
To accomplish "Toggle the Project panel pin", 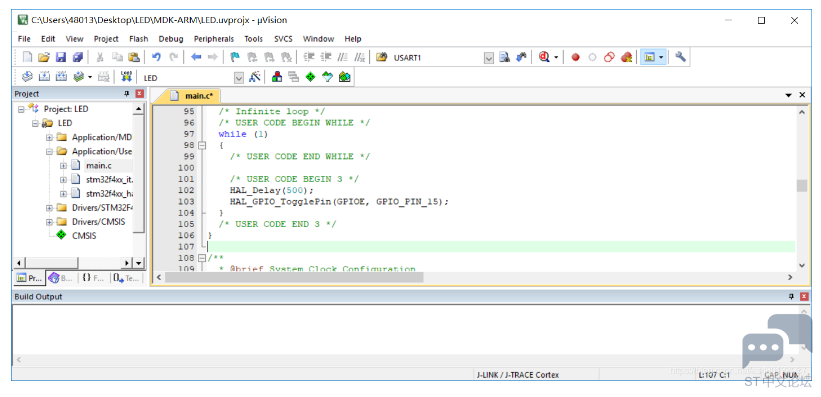I will (x=126, y=94).
